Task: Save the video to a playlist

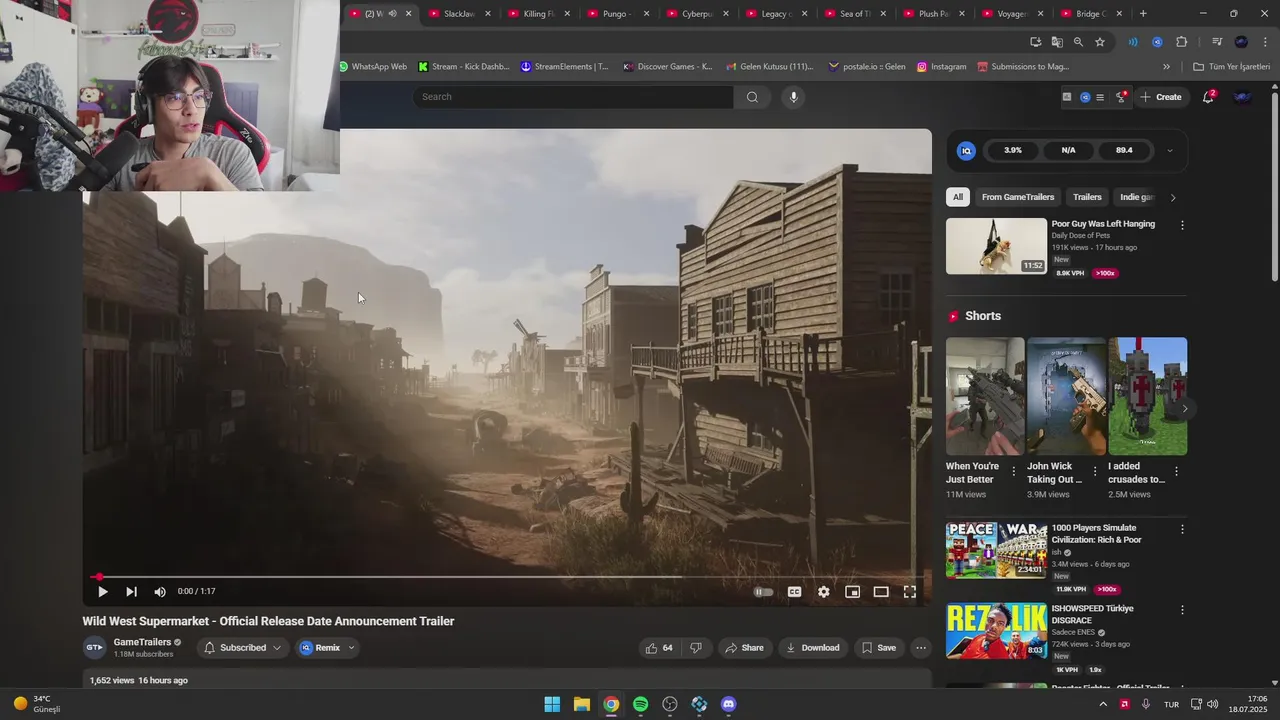Action: tap(878, 648)
